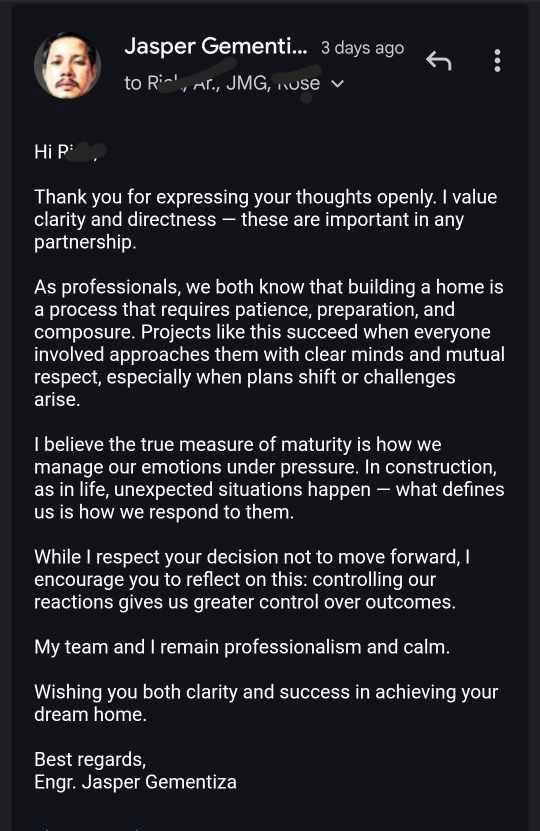Click the 'Best regards,' closing line
Image resolution: width=540 pixels, height=831 pixels.
pos(90,759)
